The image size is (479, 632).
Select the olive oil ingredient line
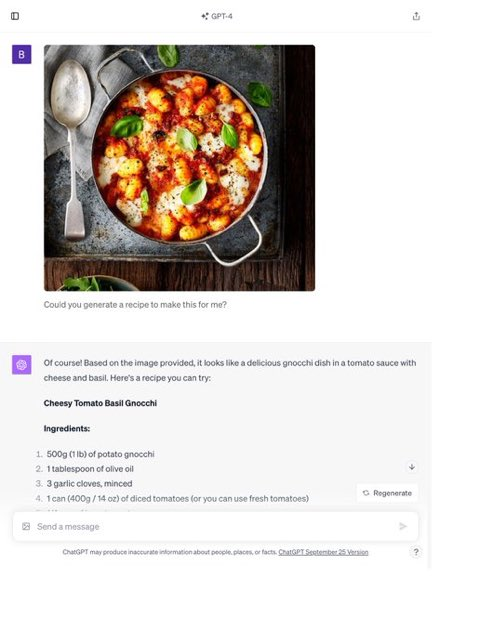(x=90, y=469)
